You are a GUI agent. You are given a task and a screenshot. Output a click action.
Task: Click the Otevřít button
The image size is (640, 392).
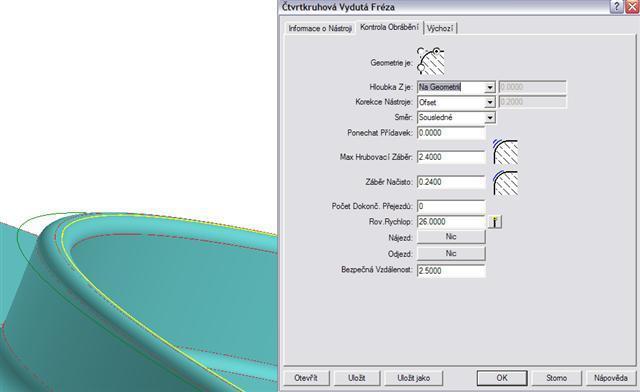coord(306,378)
